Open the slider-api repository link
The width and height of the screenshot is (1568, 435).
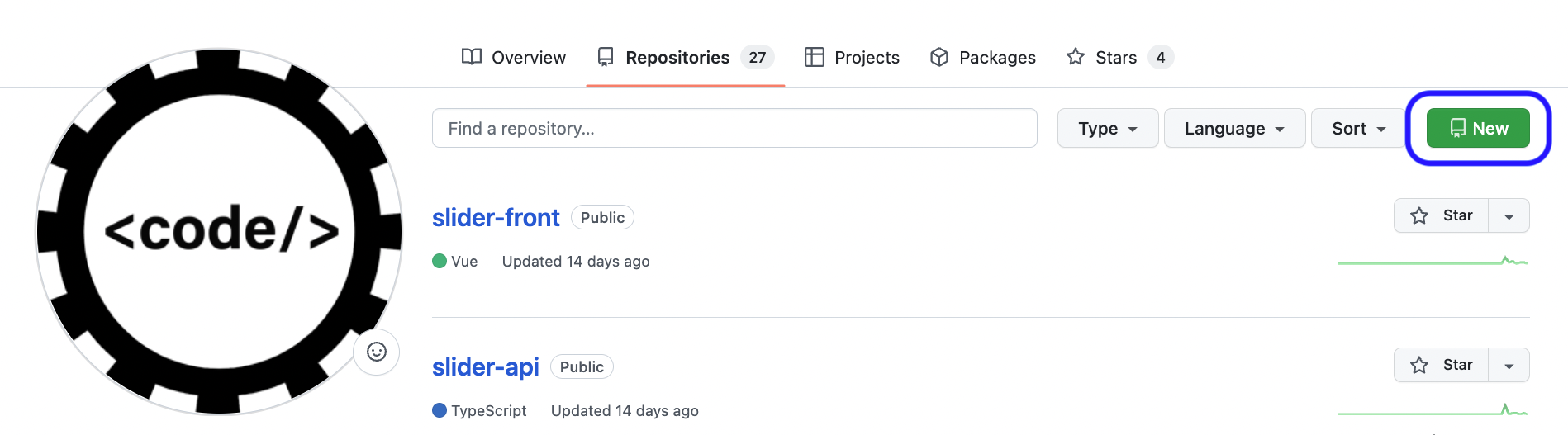coord(486,366)
